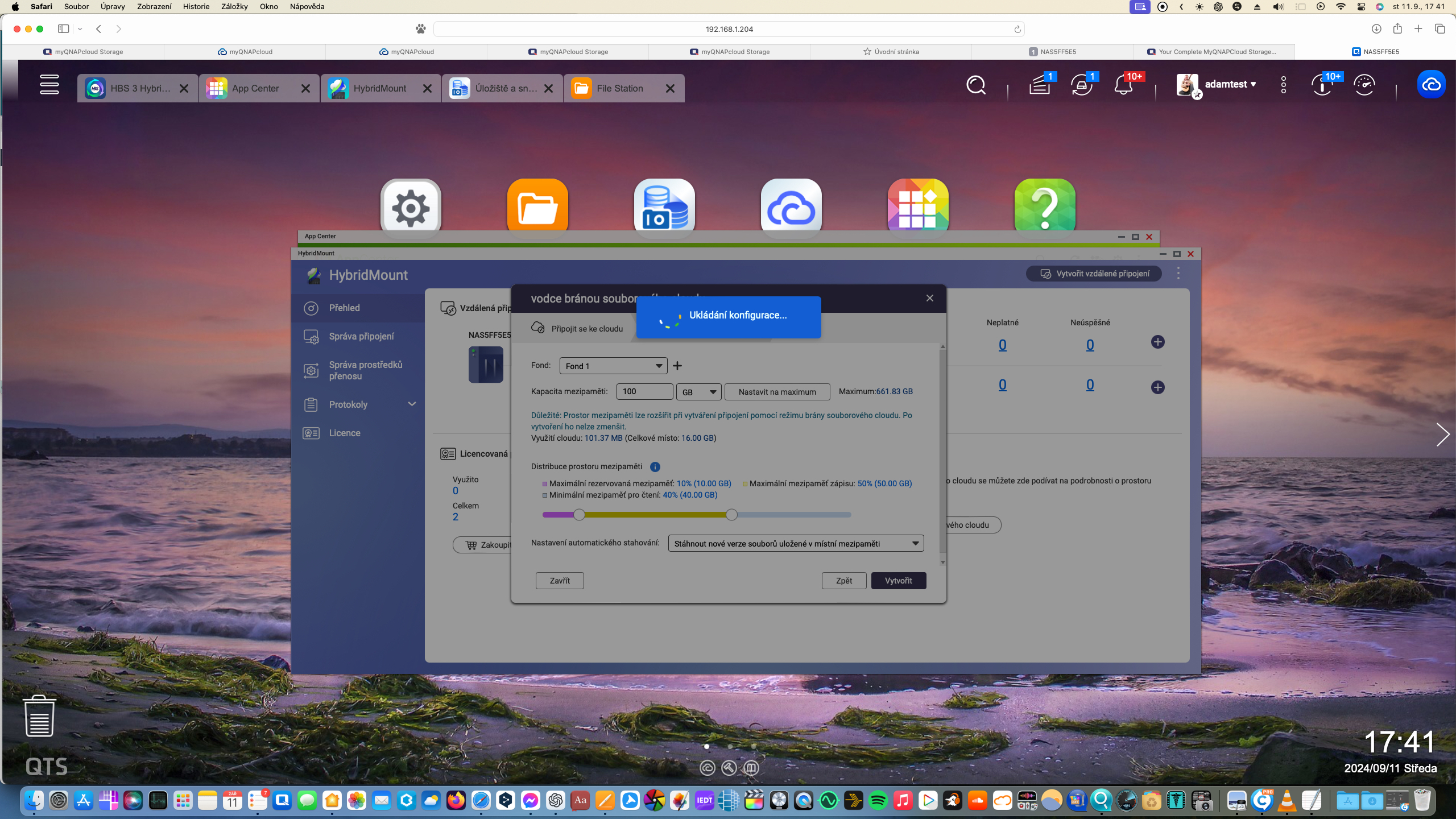Switch to the File Station taskbar tab

point(619,88)
